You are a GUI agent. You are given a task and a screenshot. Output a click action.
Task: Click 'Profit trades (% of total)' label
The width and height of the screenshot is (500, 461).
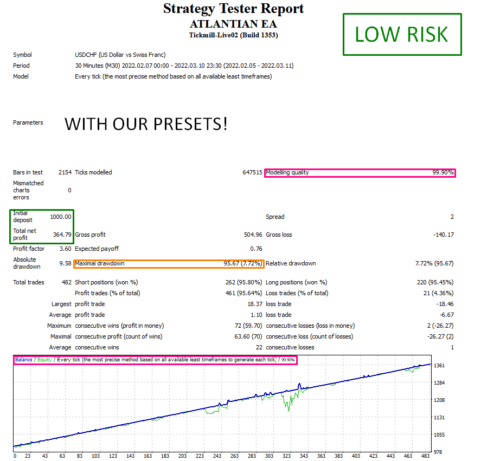(x=107, y=293)
